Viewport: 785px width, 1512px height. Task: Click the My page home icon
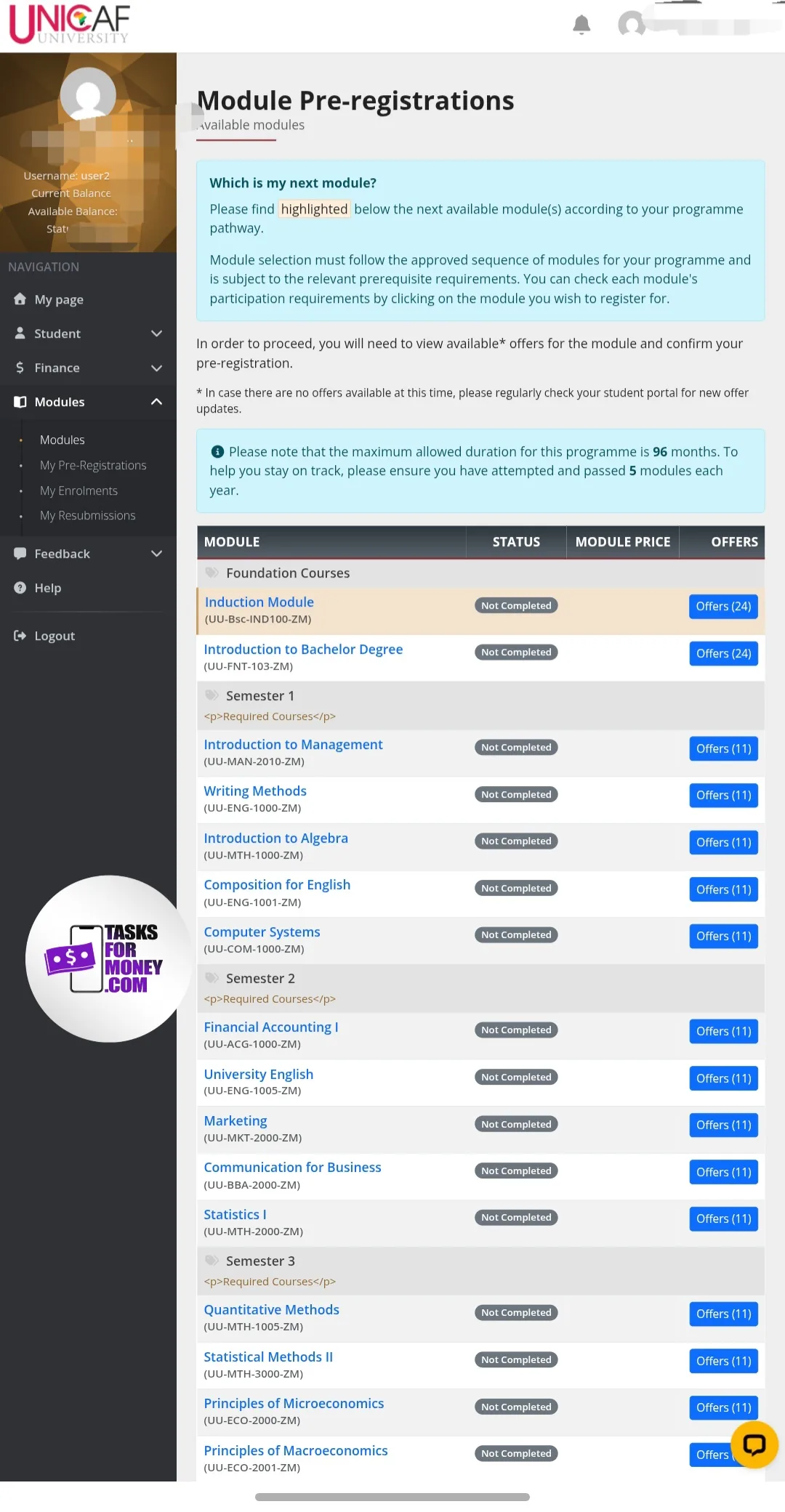(20, 299)
